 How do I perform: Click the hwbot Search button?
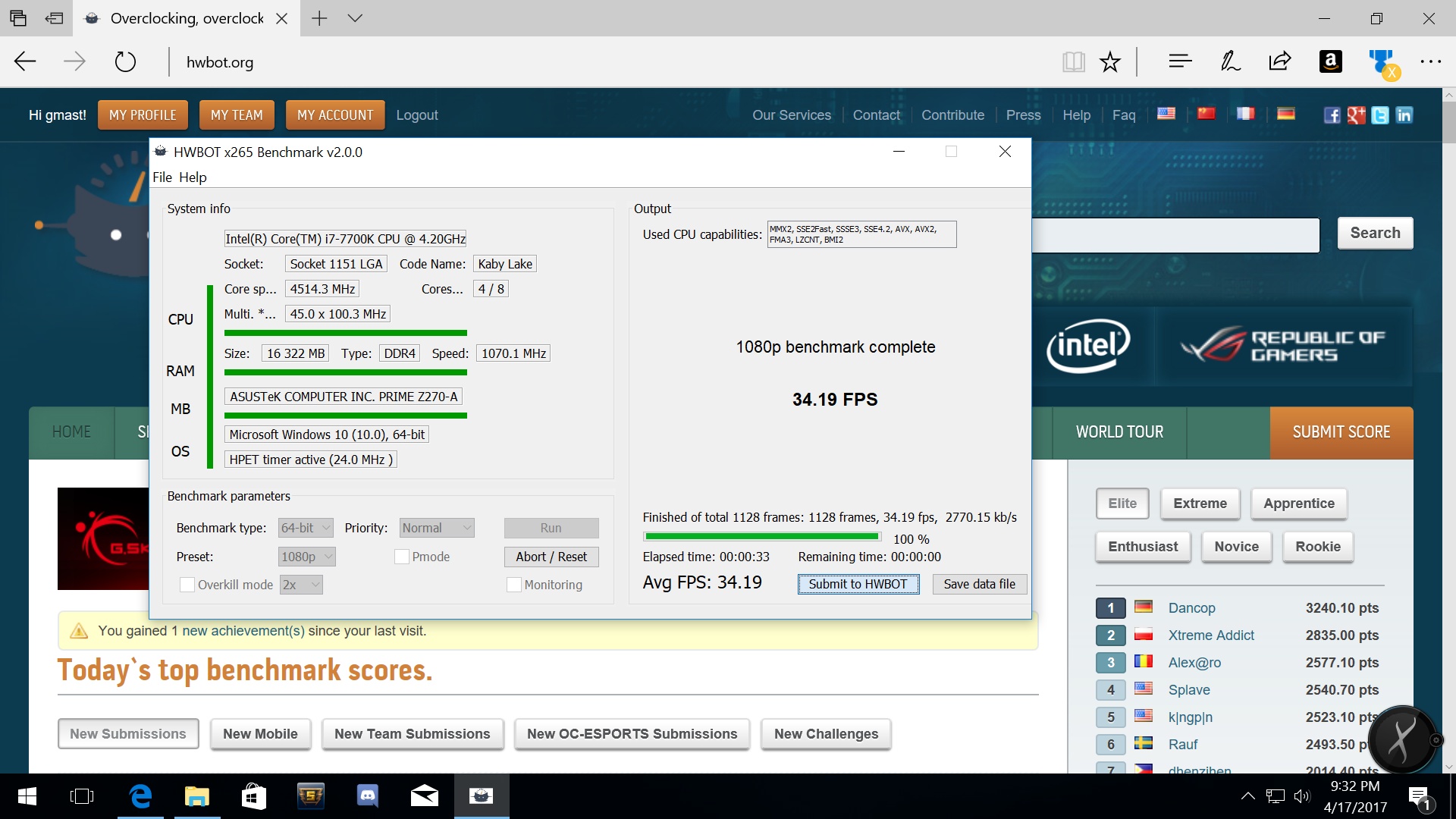[x=1375, y=233]
